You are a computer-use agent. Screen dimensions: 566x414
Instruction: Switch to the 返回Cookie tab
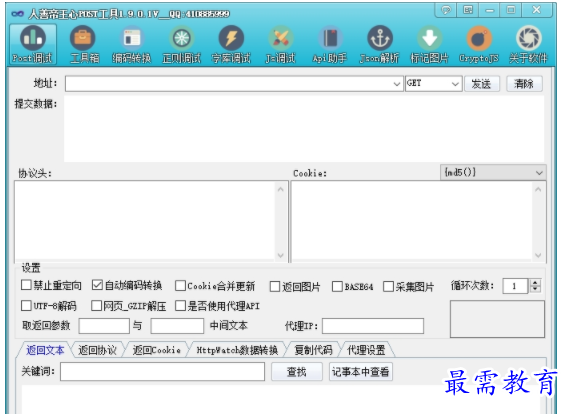click(156, 350)
